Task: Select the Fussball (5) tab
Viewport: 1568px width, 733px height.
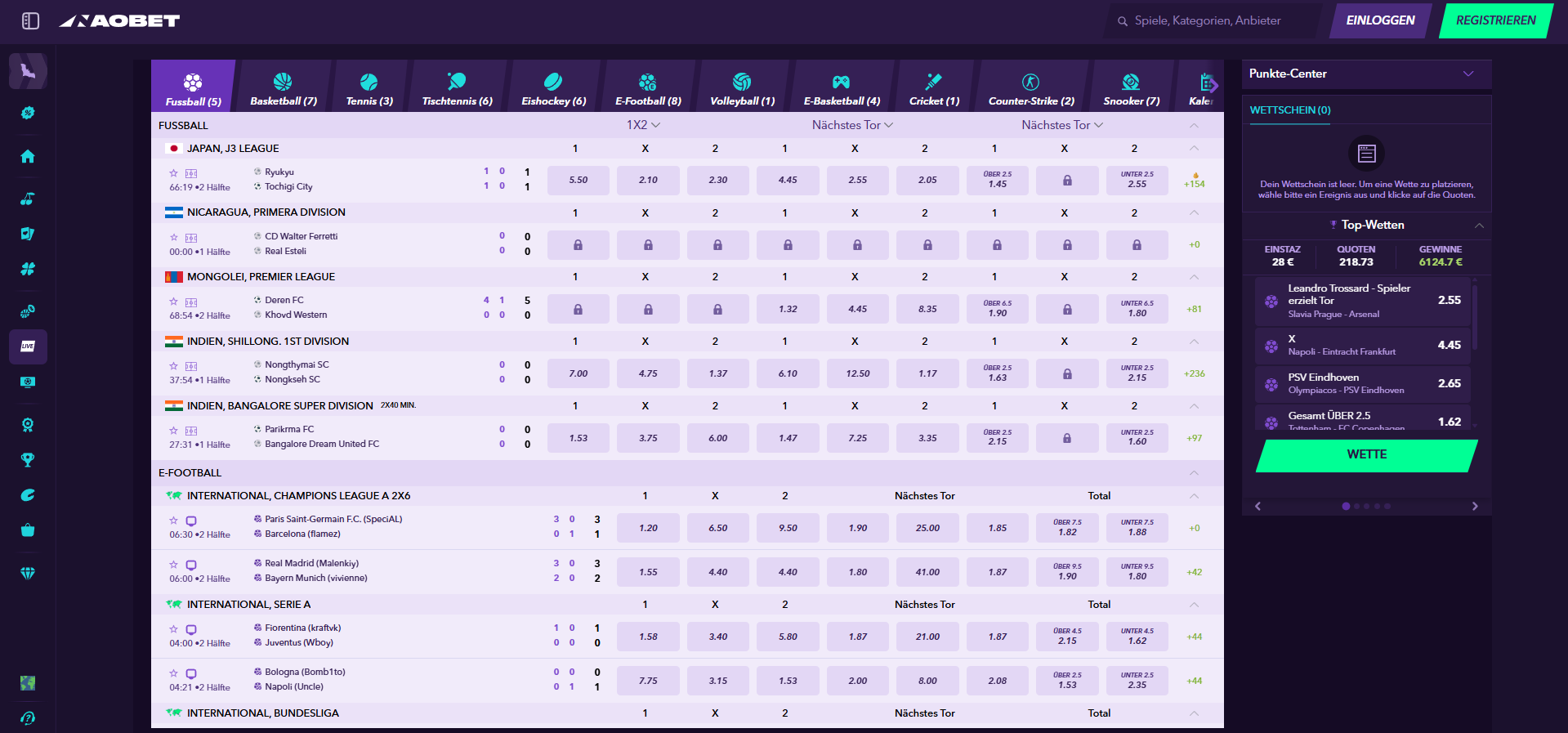Action: [x=193, y=86]
